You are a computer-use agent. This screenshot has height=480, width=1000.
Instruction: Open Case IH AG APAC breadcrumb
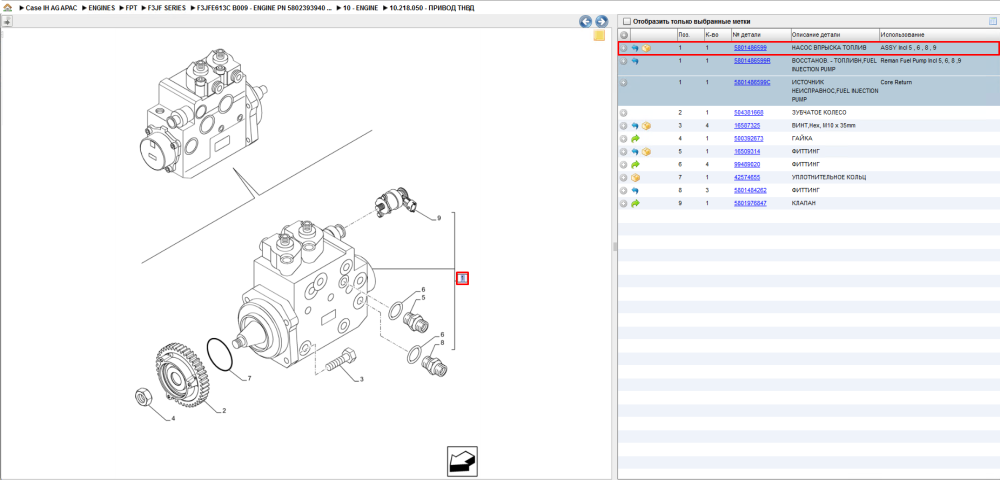coord(51,8)
